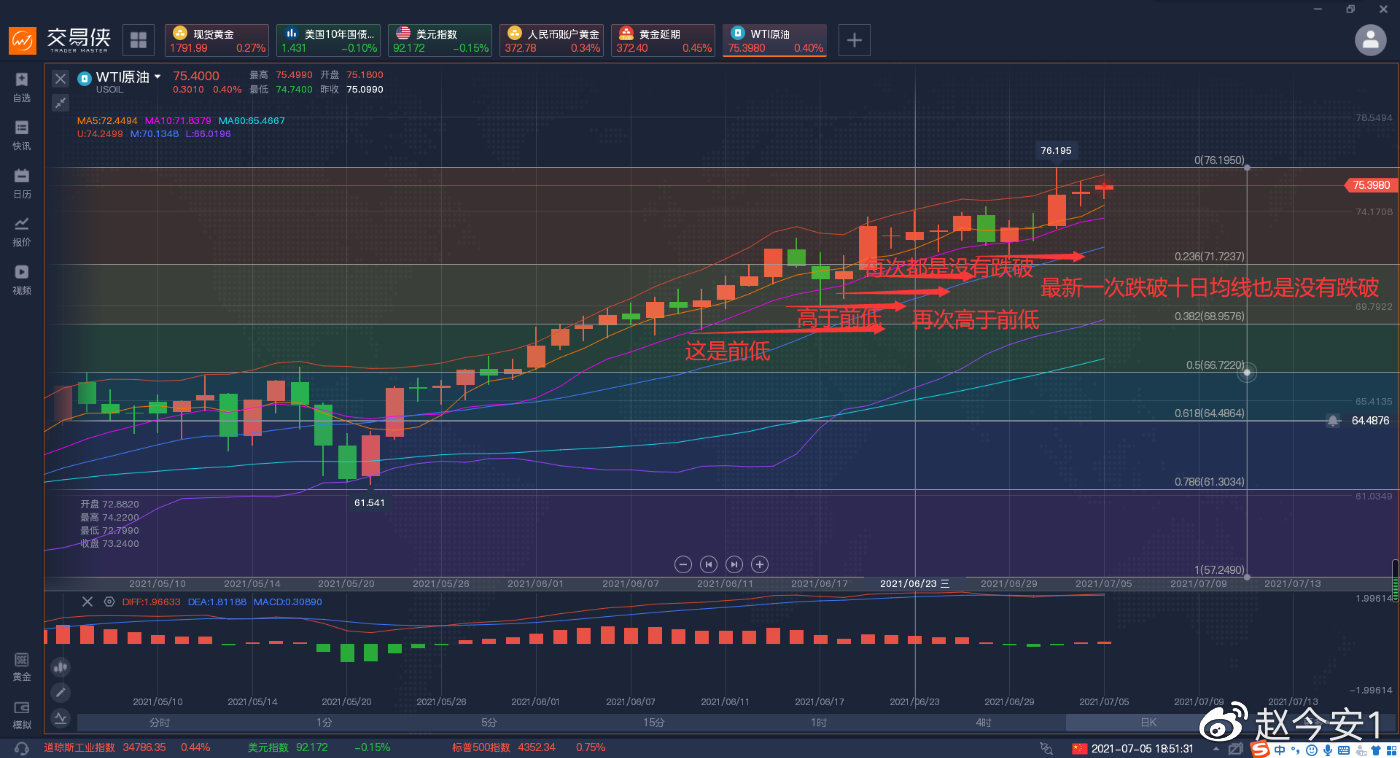This screenshot has width=1400, height=758.
Task: Open the 自选 watchlist sidebar section
Action: (21, 87)
